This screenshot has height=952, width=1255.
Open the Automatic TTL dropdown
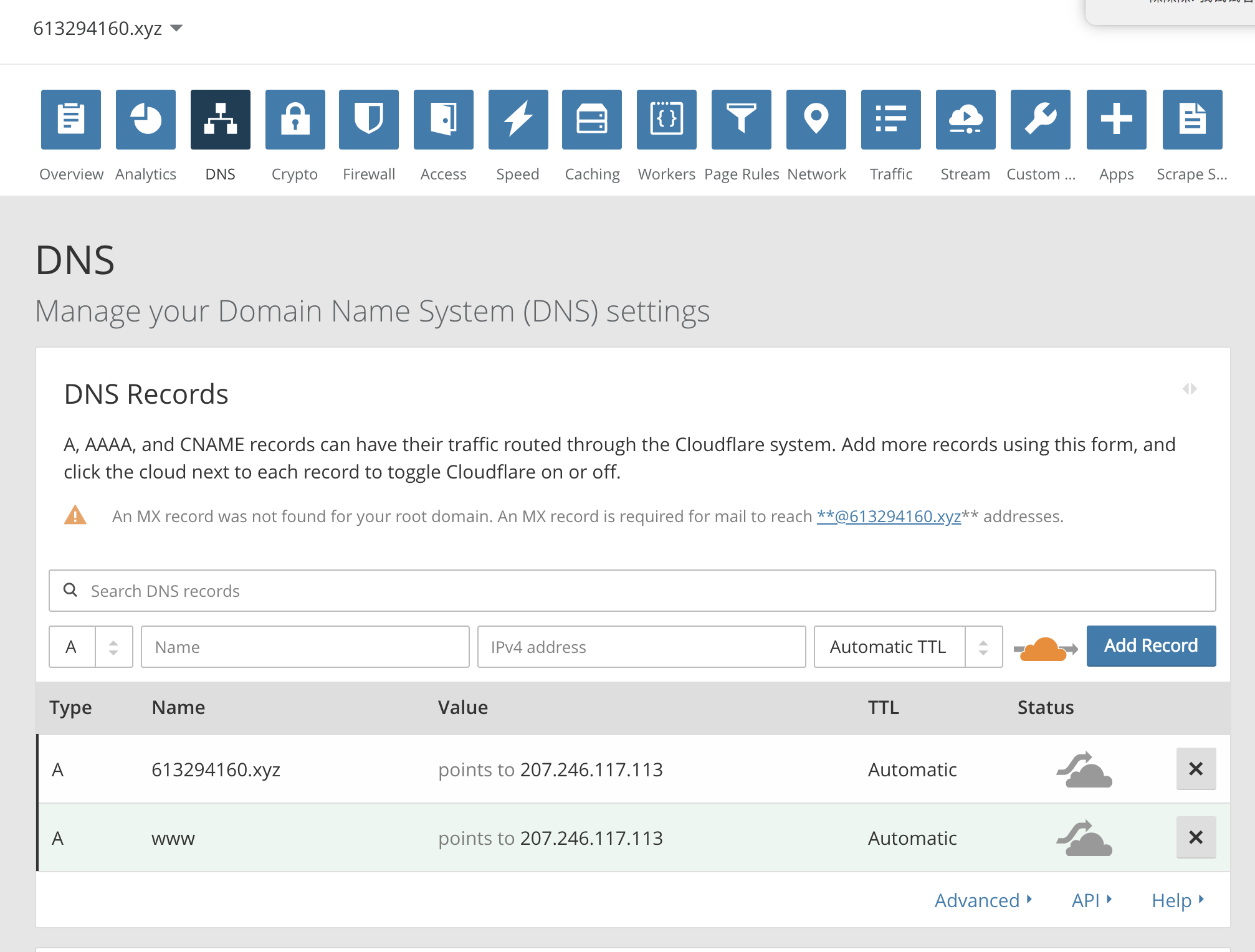pos(908,647)
